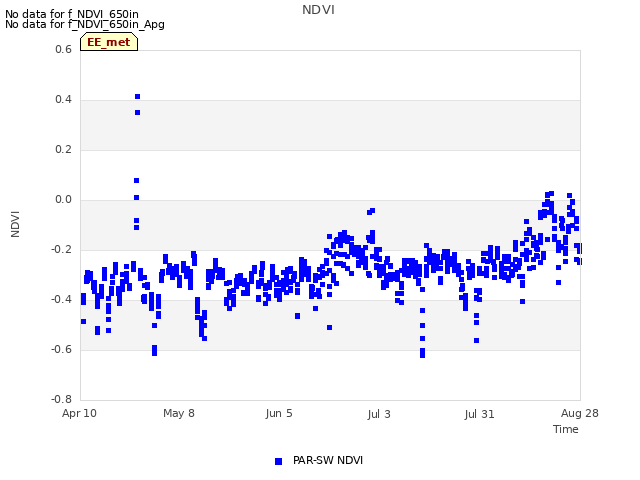
Task: Click the NDVI chart title
Action: click(x=318, y=10)
